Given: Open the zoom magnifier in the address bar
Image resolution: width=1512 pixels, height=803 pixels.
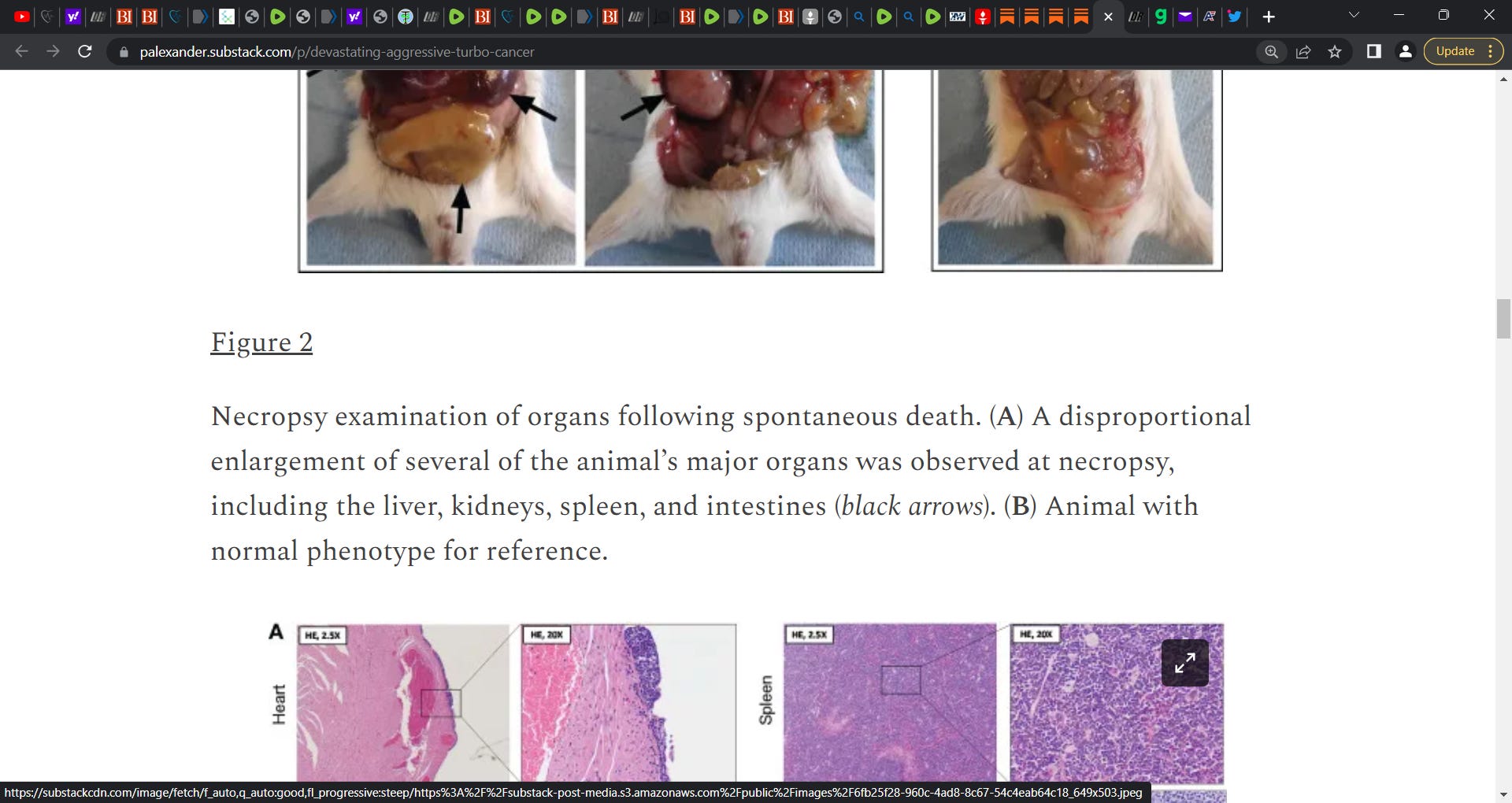Looking at the screenshot, I should (1271, 51).
